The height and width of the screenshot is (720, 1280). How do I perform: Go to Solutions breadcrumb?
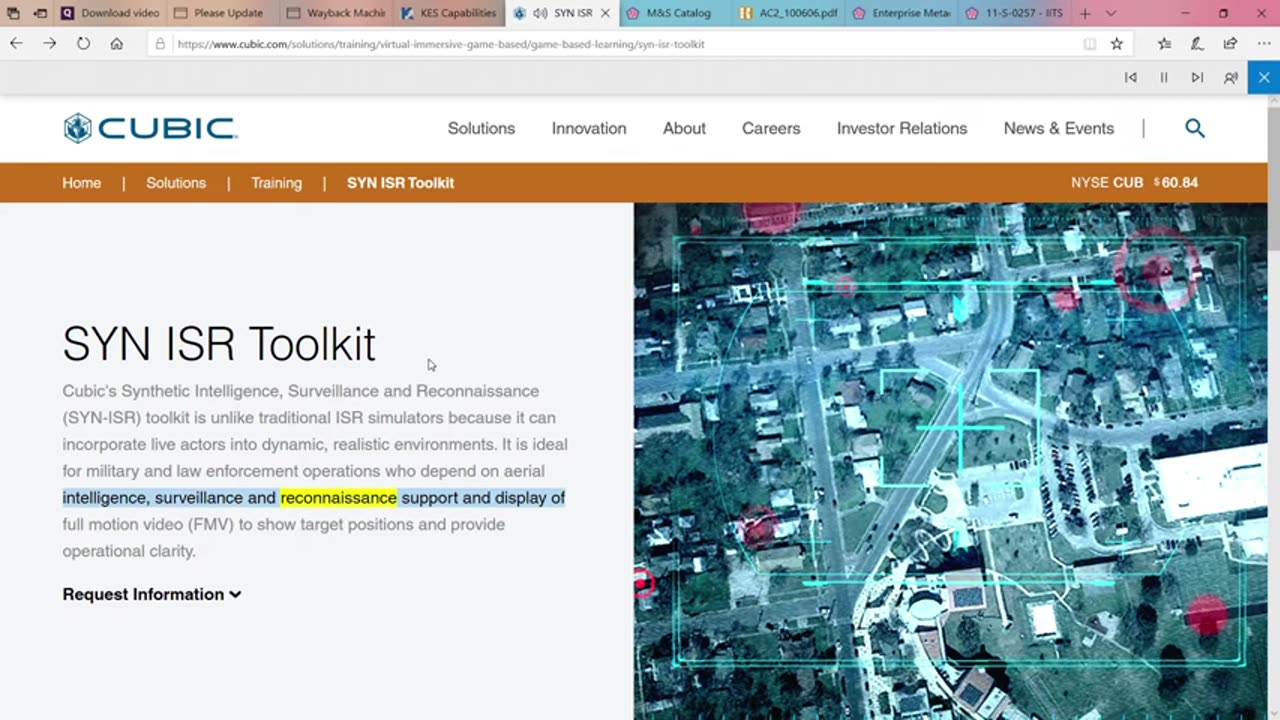click(x=176, y=183)
